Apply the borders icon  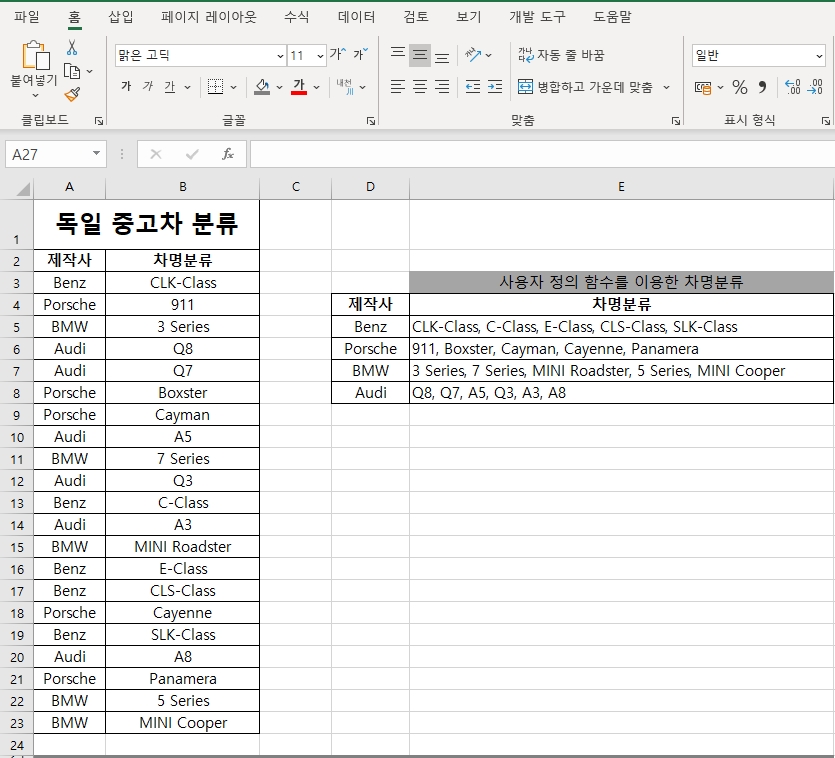(x=215, y=87)
